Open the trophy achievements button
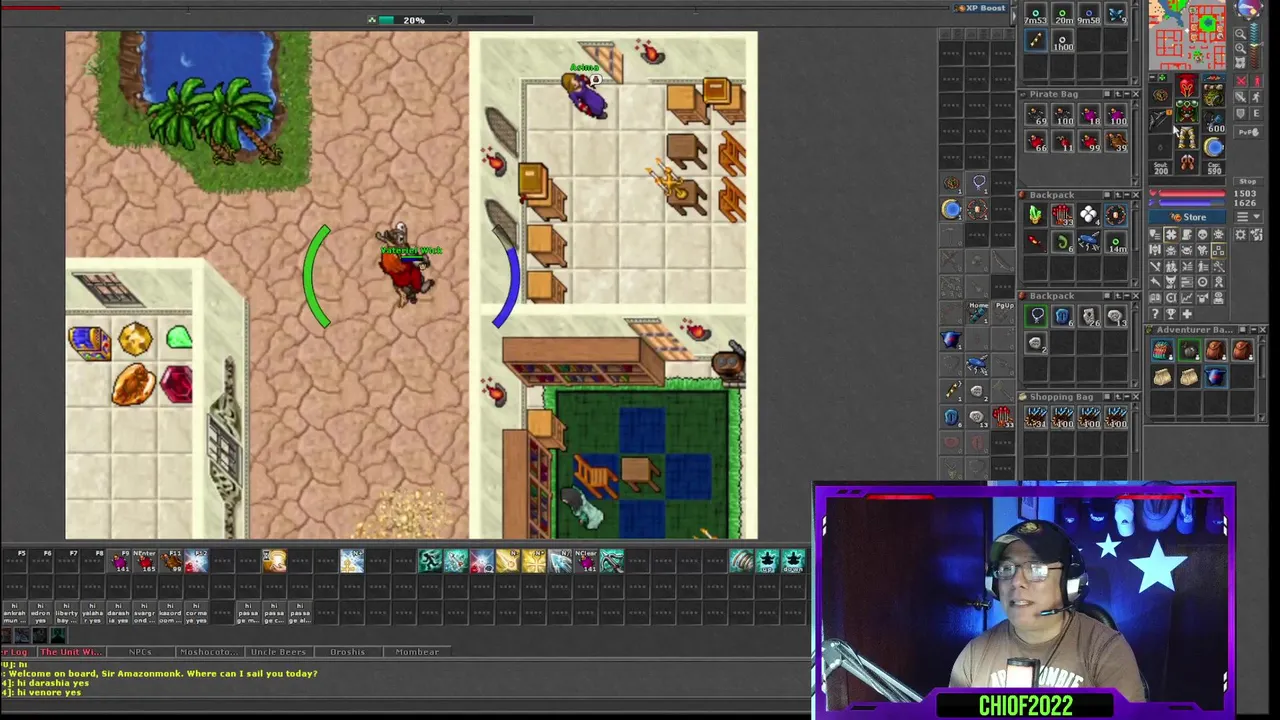The image size is (1280, 720). 1171,314
